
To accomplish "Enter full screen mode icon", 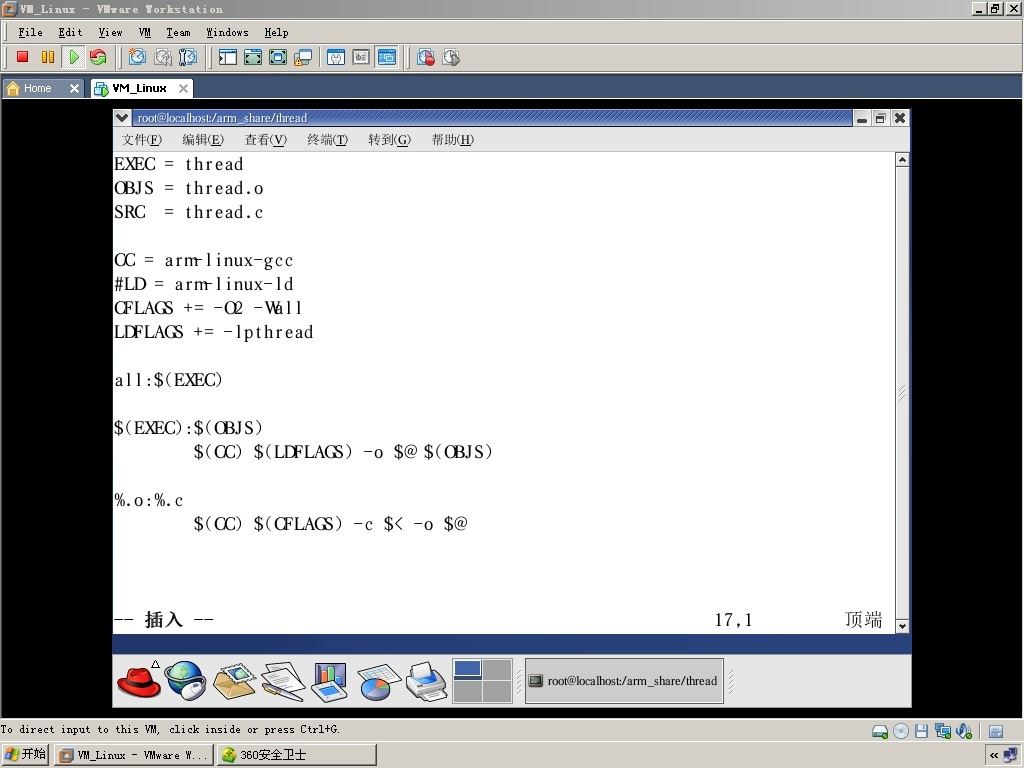I will pyautogui.click(x=278, y=57).
